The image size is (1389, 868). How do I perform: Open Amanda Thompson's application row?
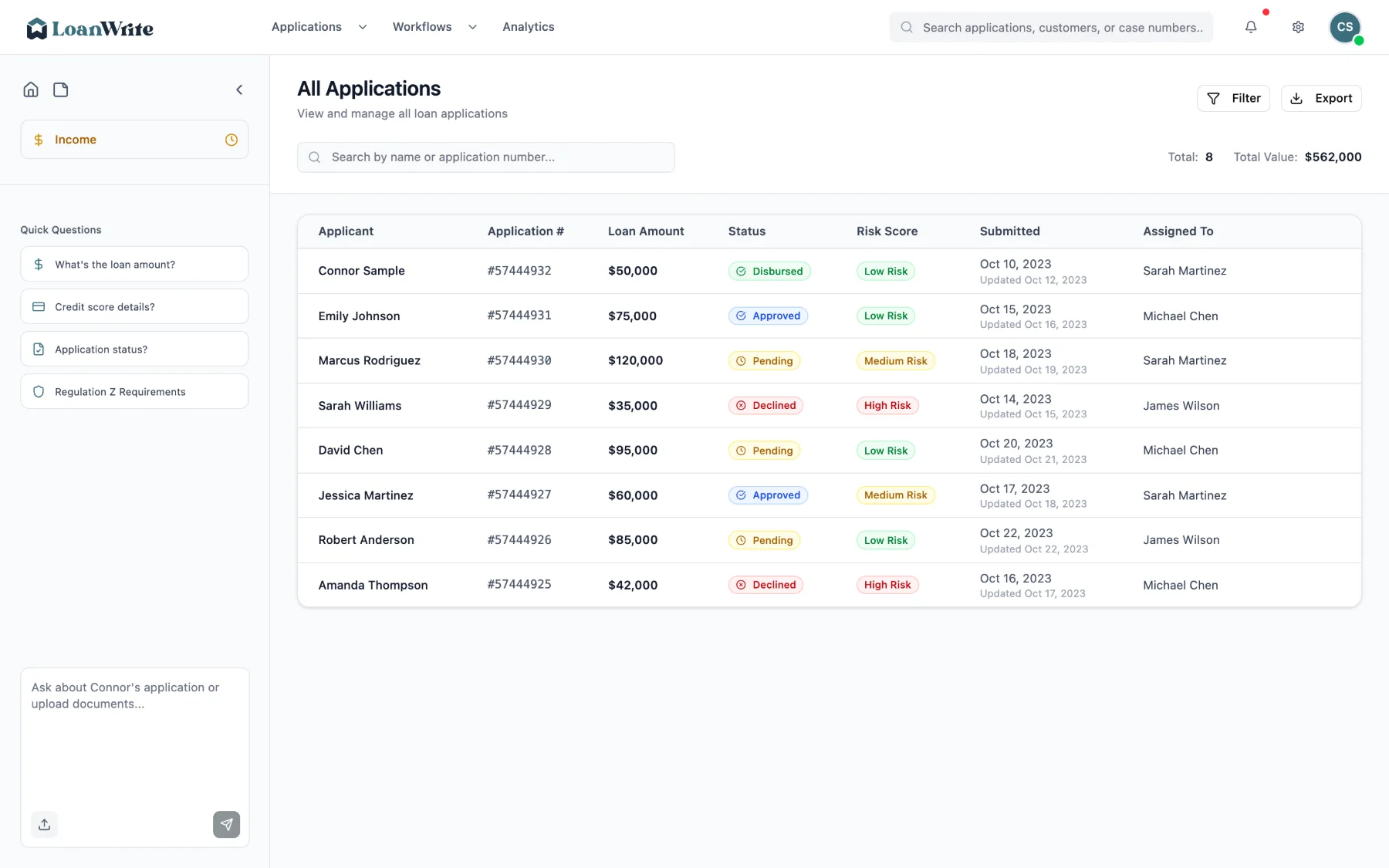coord(830,585)
